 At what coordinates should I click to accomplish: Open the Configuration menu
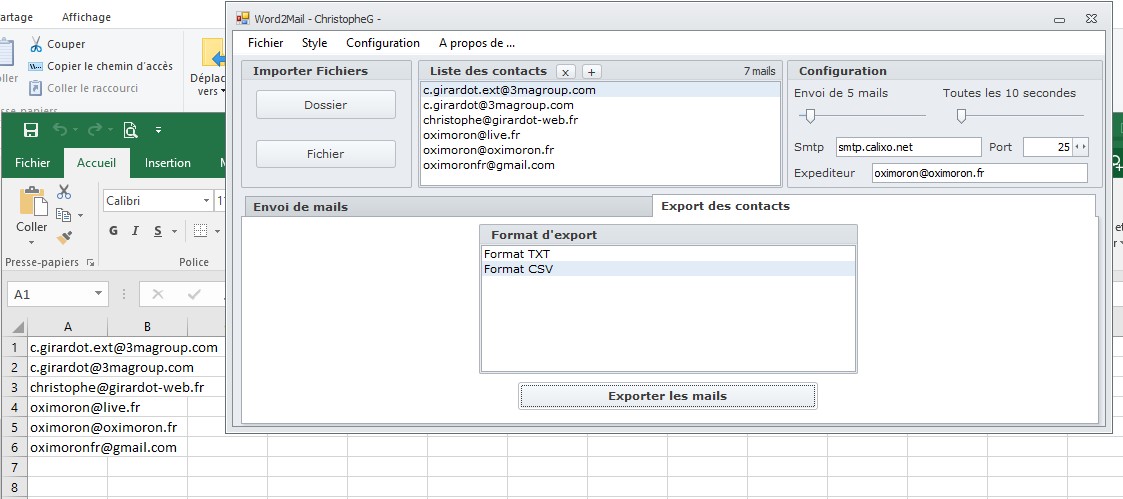click(382, 43)
